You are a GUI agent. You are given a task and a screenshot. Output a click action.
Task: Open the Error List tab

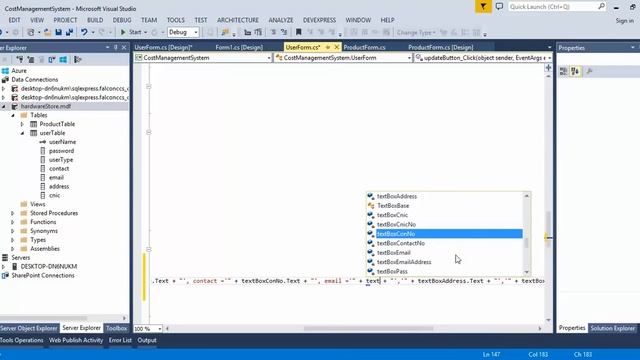click(120, 340)
